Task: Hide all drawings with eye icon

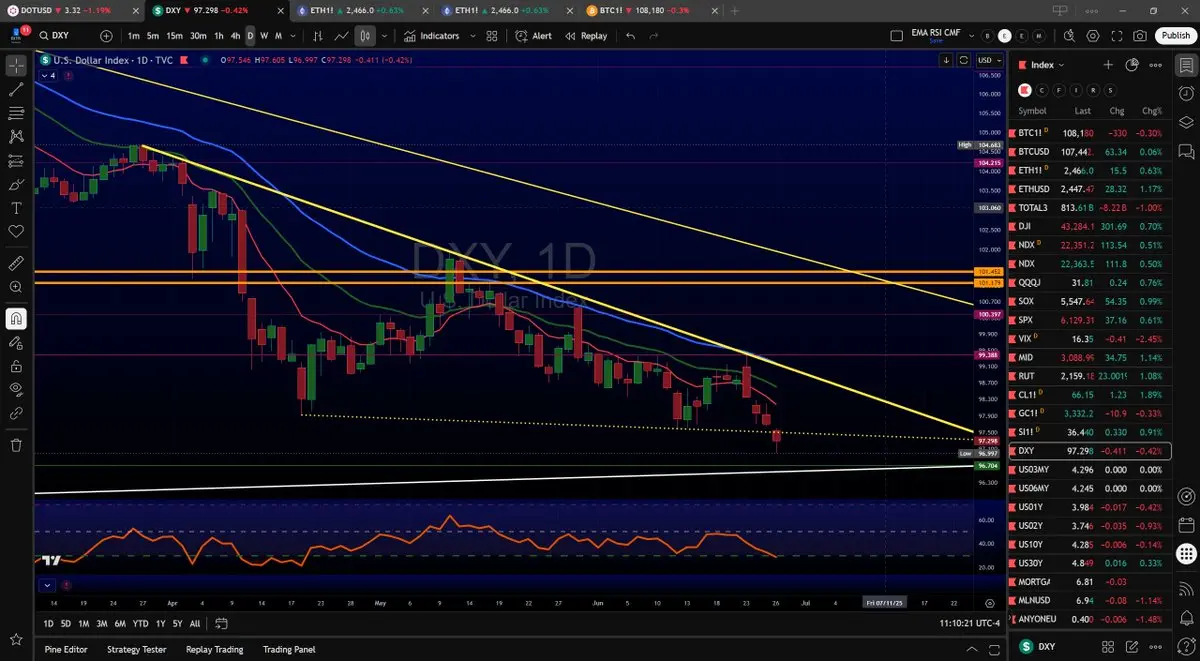Action: click(x=16, y=389)
